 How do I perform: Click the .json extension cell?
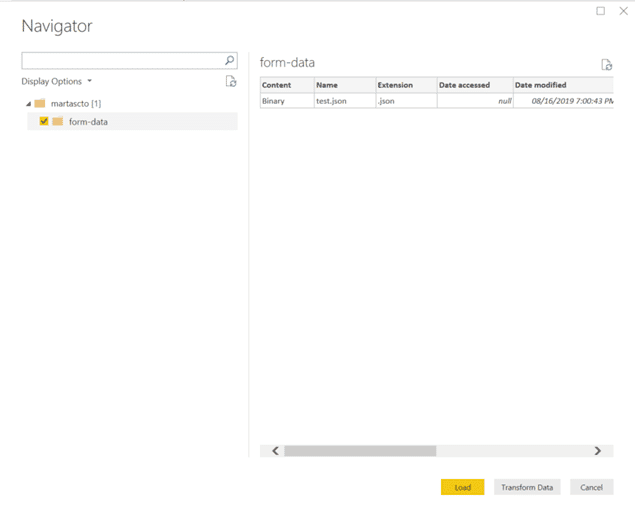pos(406,101)
